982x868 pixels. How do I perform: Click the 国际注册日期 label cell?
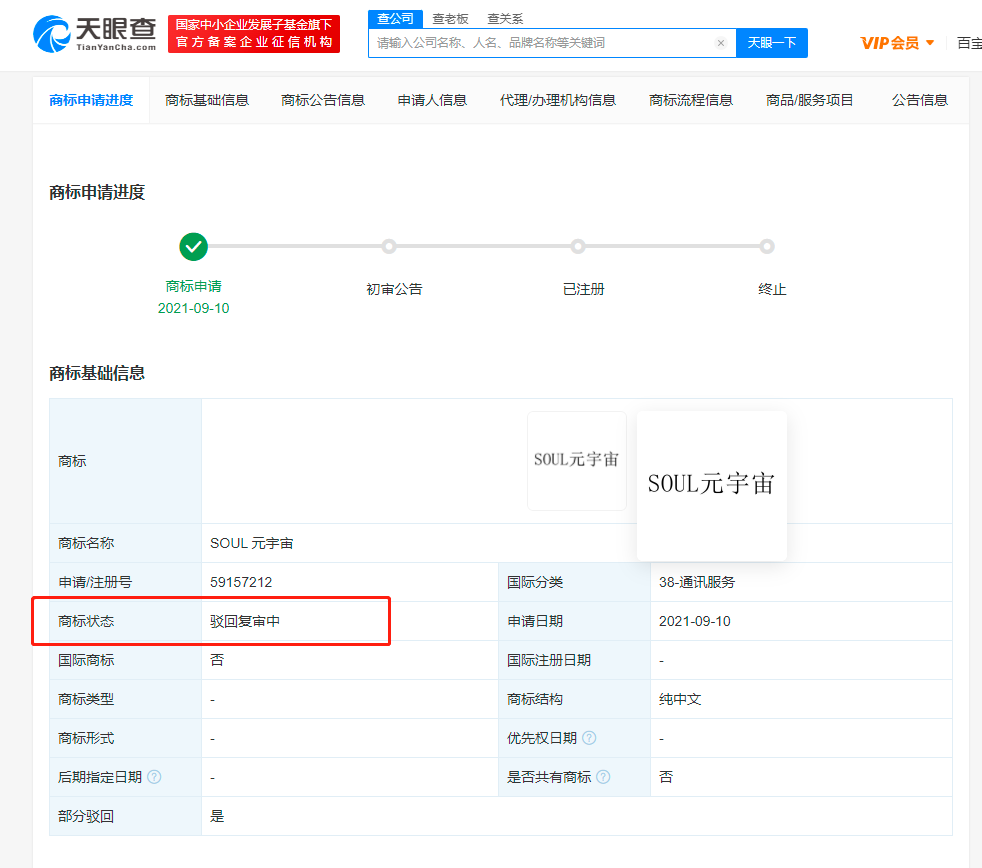(x=574, y=660)
